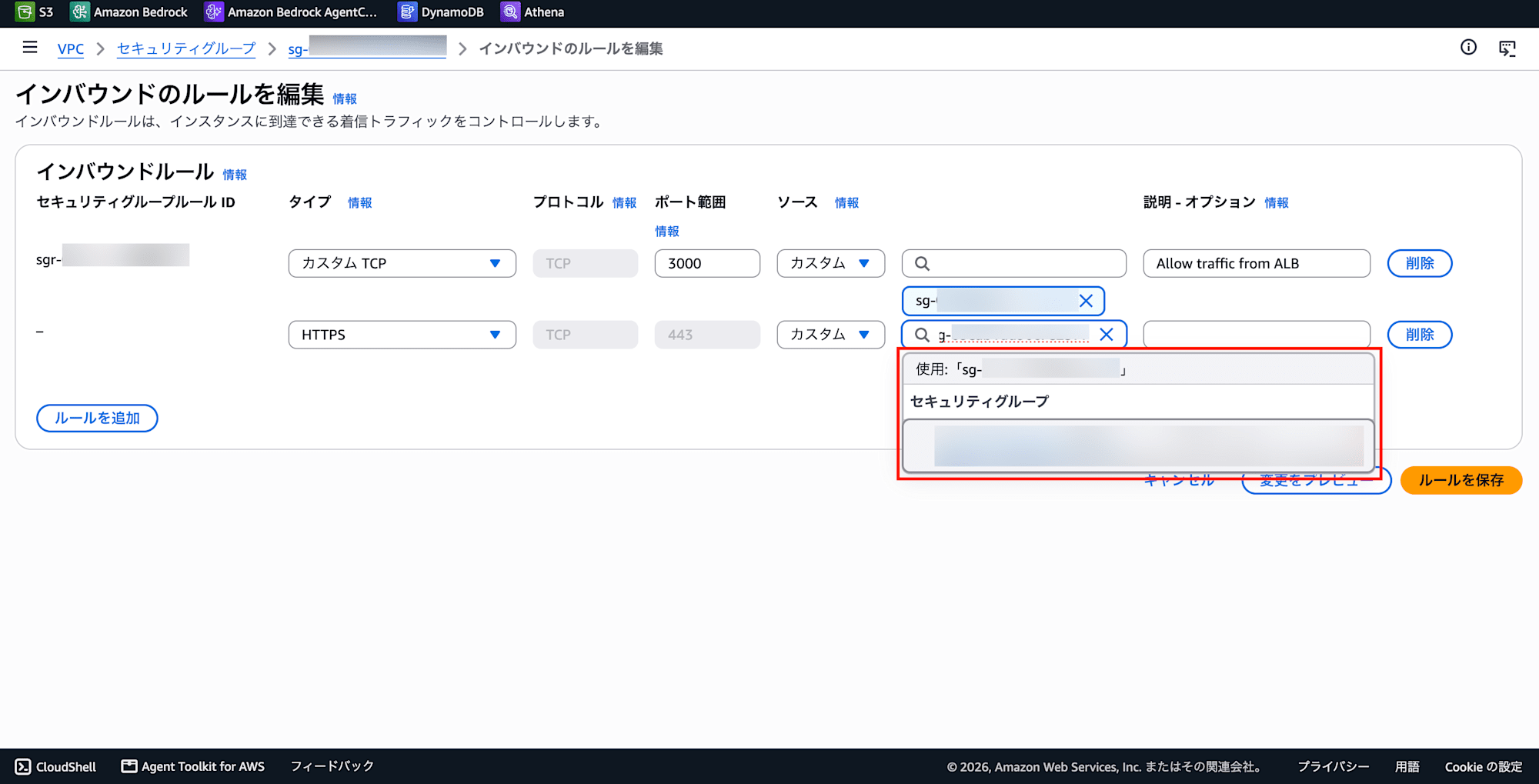Clear the HTTPS rule source search text
Image resolution: width=1539 pixels, height=784 pixels.
[1107, 335]
